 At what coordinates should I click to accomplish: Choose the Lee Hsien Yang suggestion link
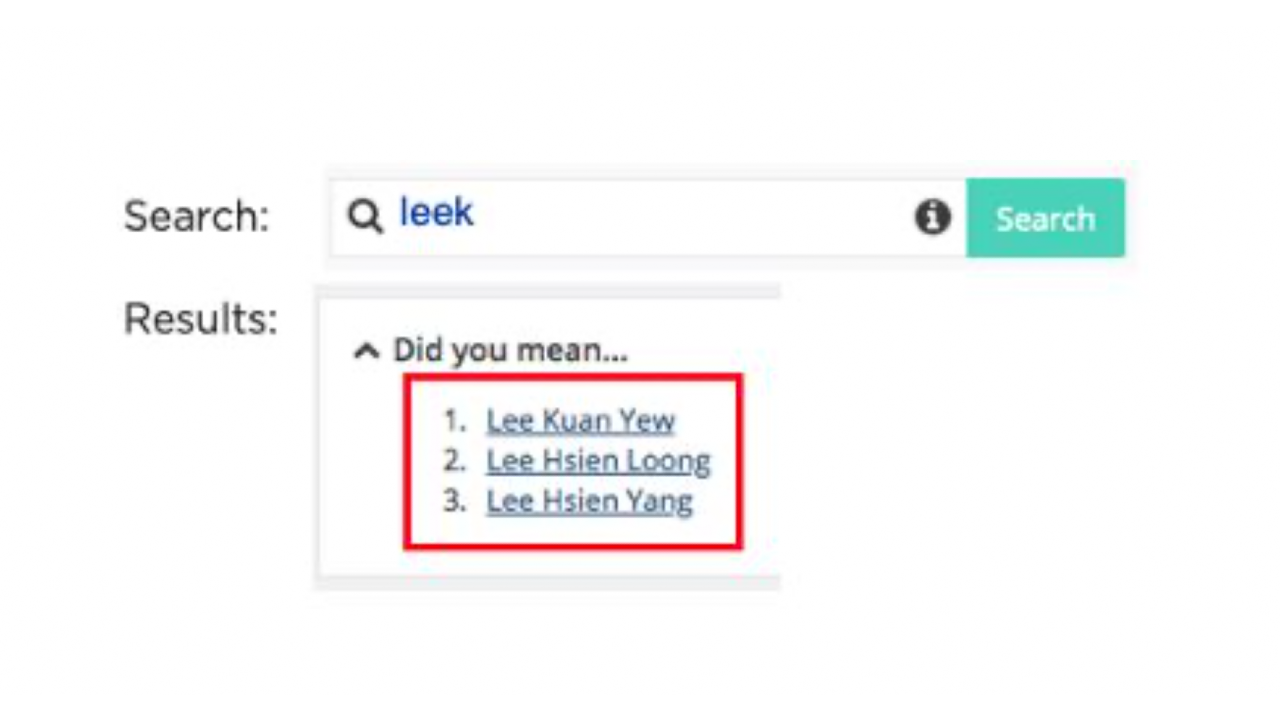[589, 501]
